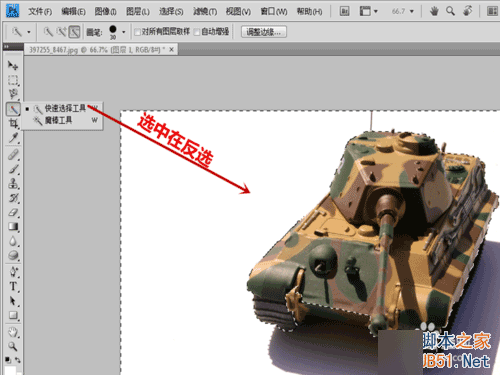Click the foreground color swatch
This screenshot has width=500, height=375.
coord(9,371)
